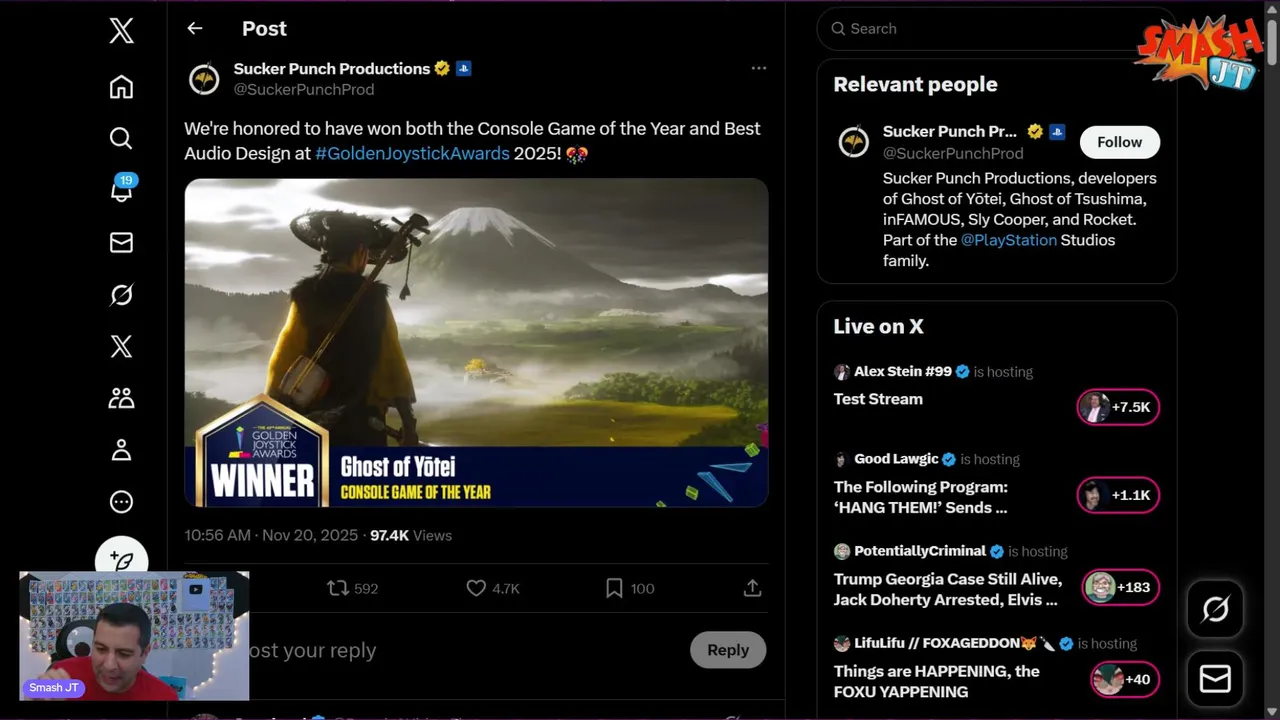Join Alex Stein's Test Stream live
Screen dimensions: 1280x720
pyautogui.click(x=1118, y=407)
